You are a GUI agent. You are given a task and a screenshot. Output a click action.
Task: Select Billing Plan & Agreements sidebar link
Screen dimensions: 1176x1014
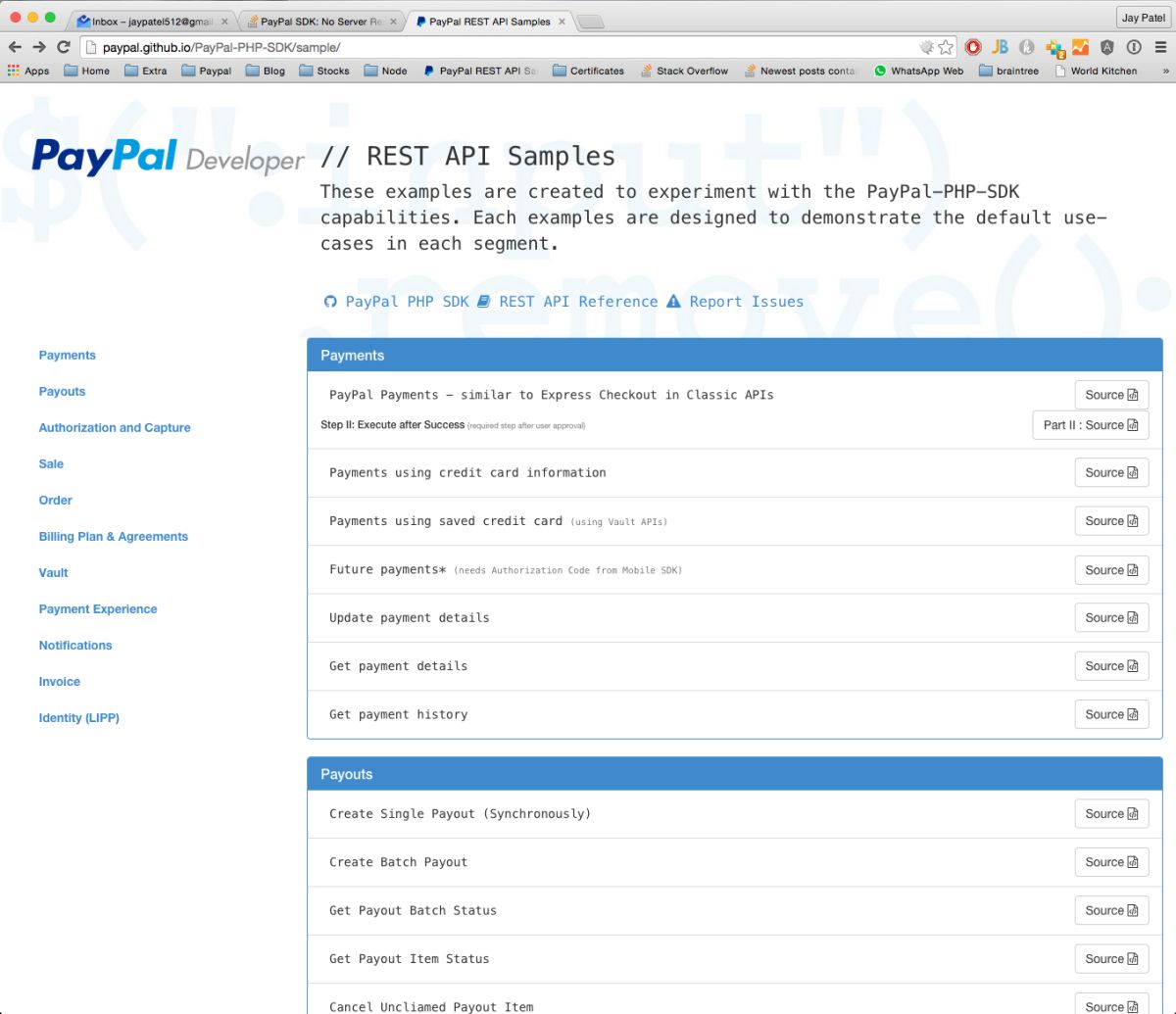click(x=113, y=537)
